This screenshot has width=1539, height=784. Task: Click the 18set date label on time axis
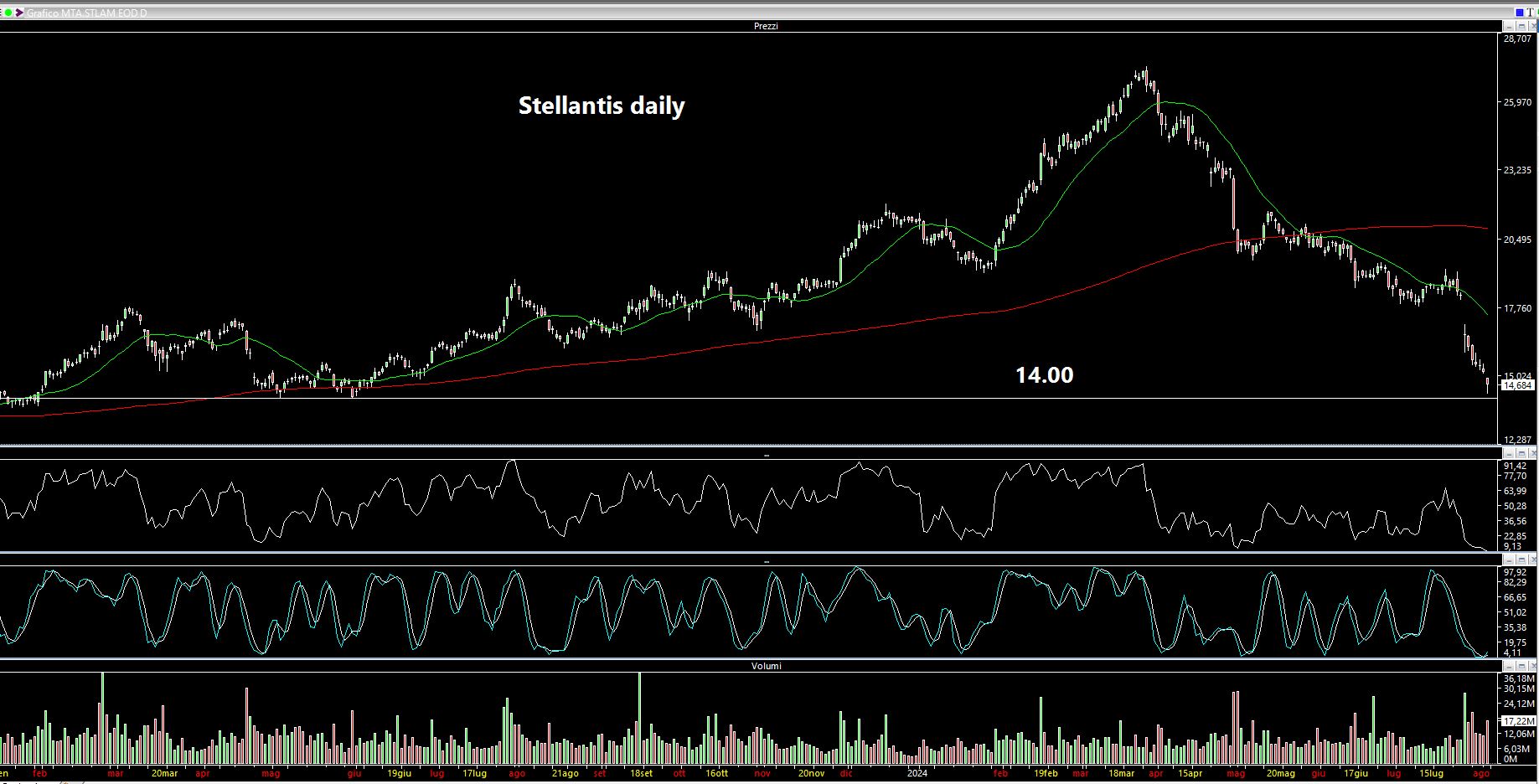click(641, 773)
